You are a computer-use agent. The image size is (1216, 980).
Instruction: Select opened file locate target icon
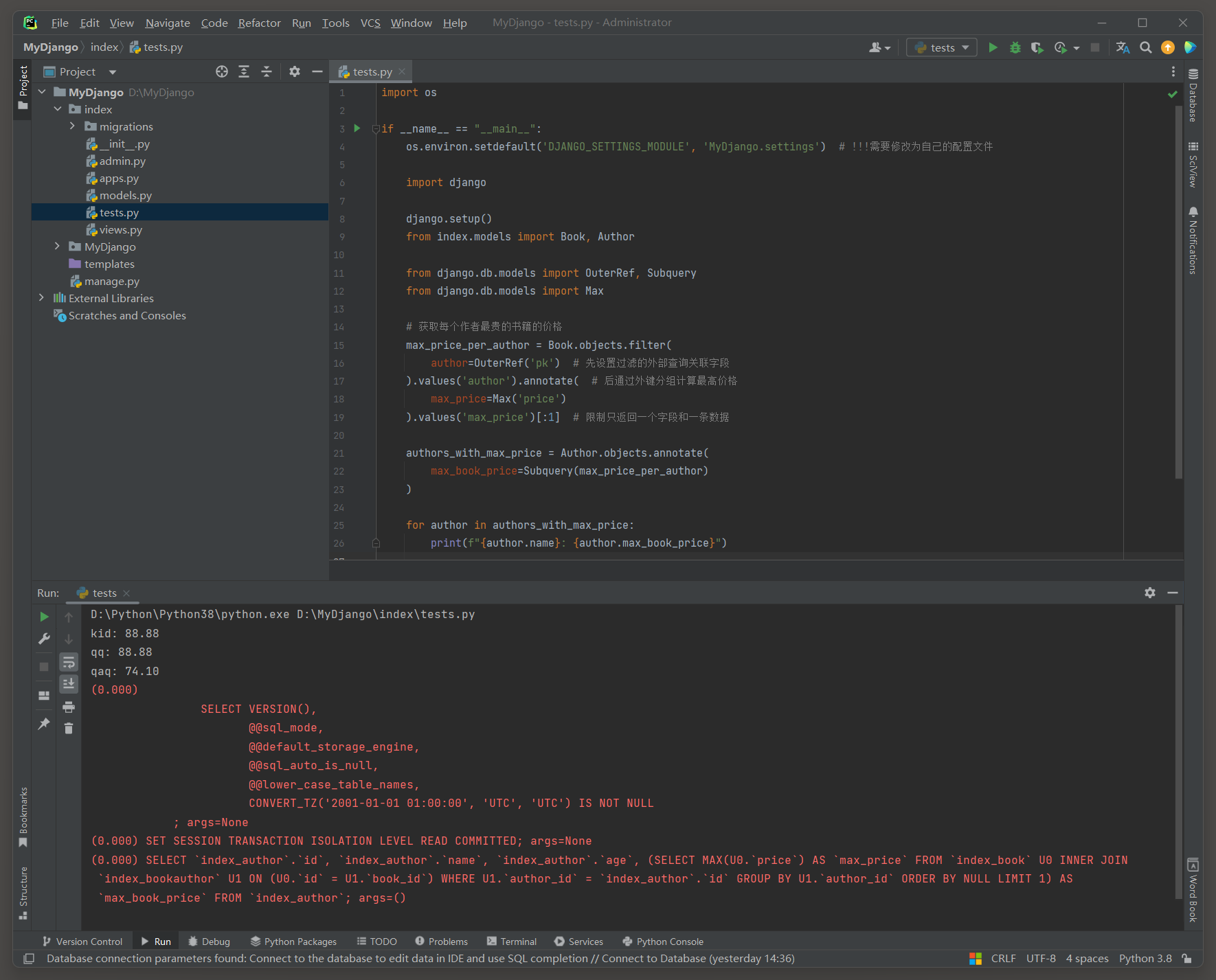pos(221,71)
